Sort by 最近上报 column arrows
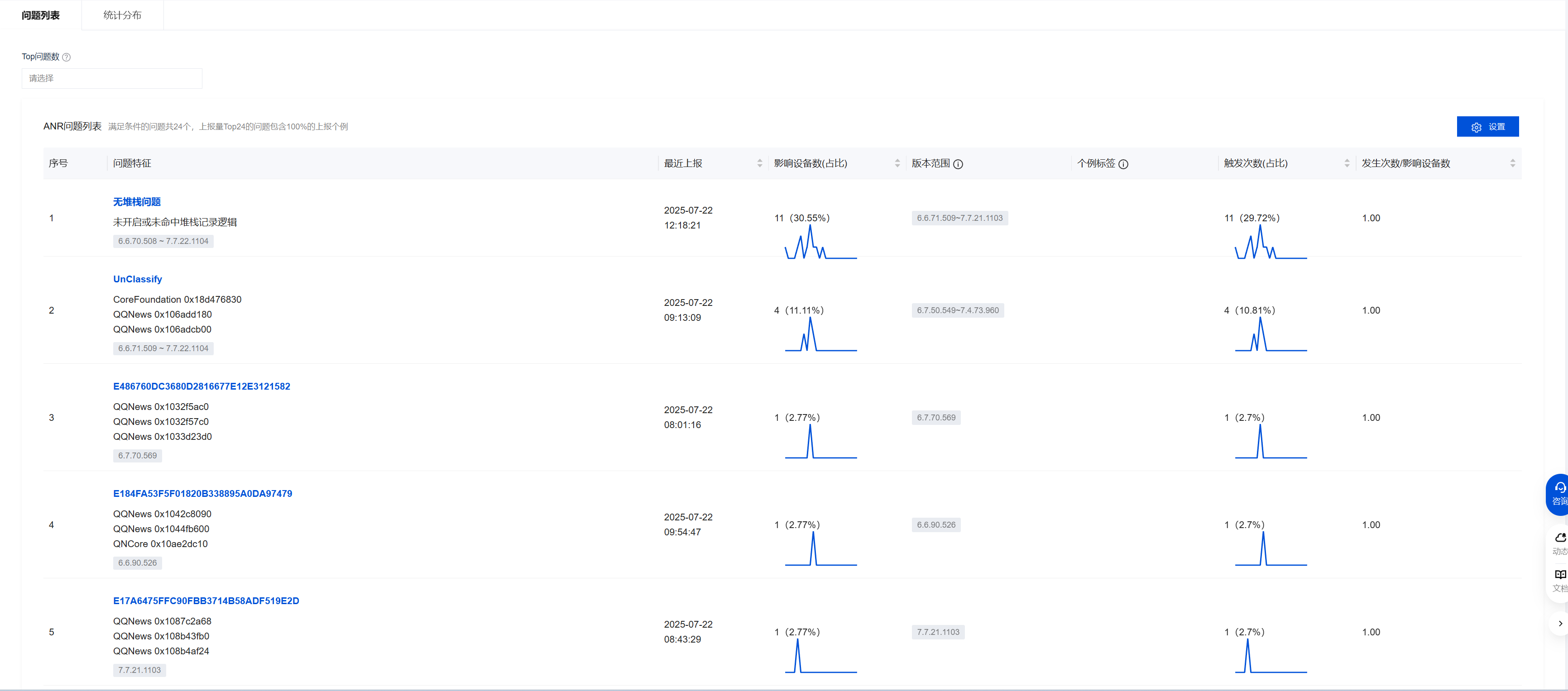 click(x=760, y=163)
